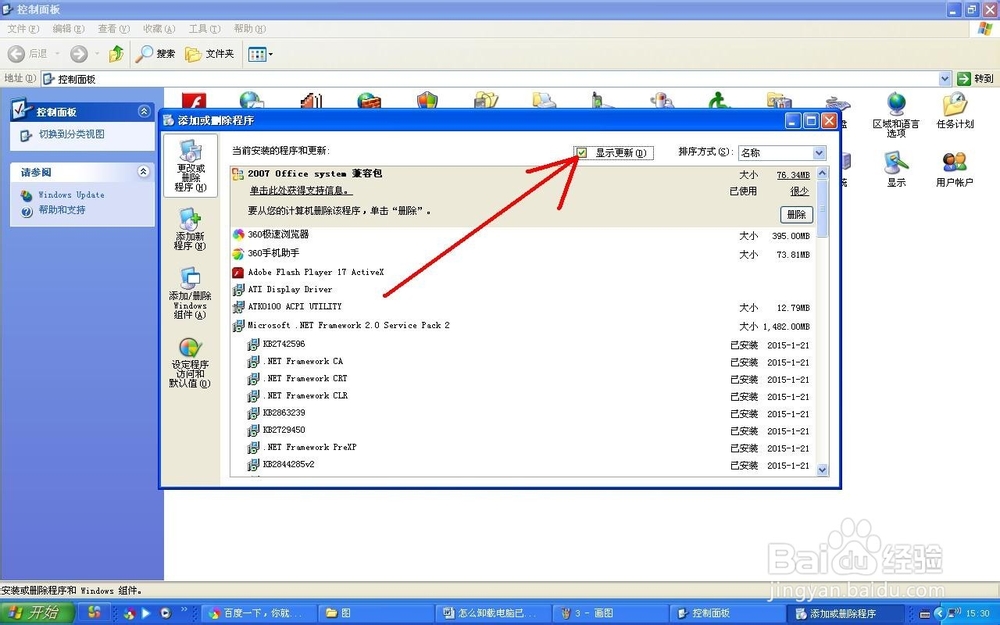
Task: Switch to 控制面板 taskbar item
Action: pyautogui.click(x=727, y=613)
